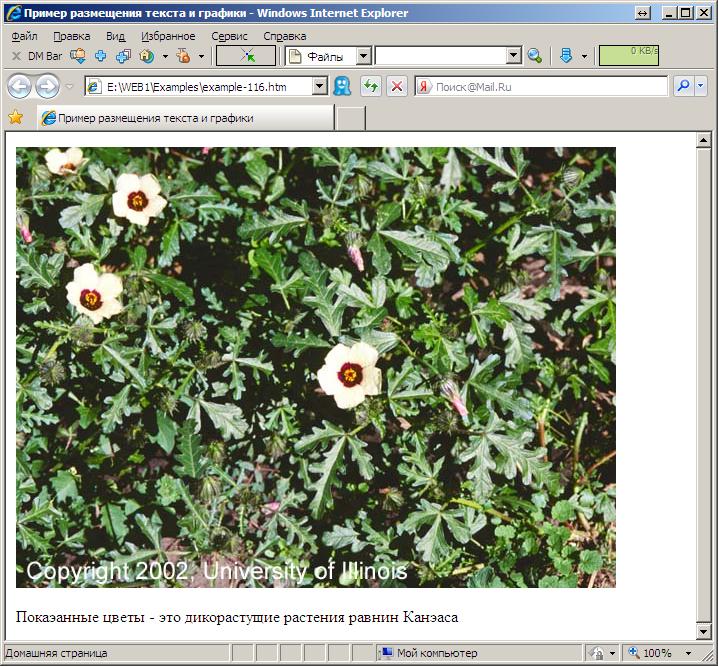718x666 pixels.
Task: Expand the arrow next to the globe icon
Action: coord(165,56)
